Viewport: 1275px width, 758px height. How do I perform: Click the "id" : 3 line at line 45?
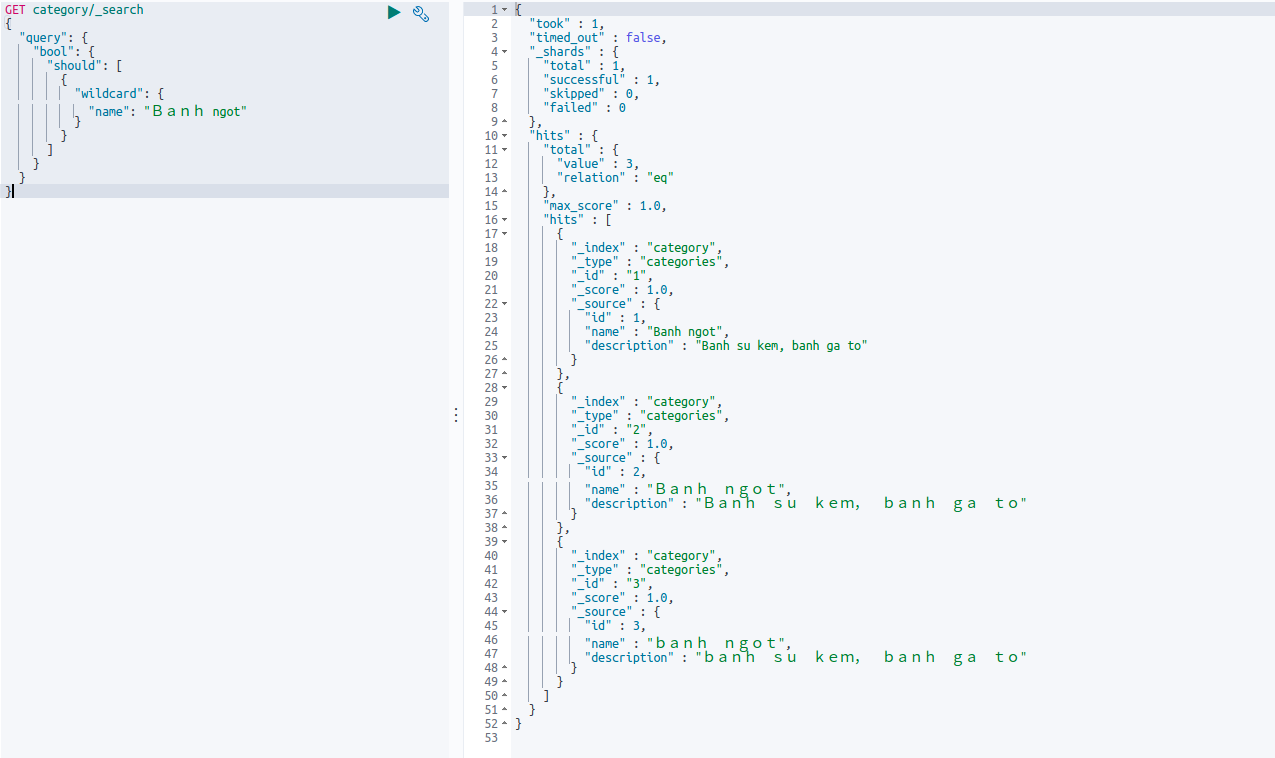click(615, 626)
